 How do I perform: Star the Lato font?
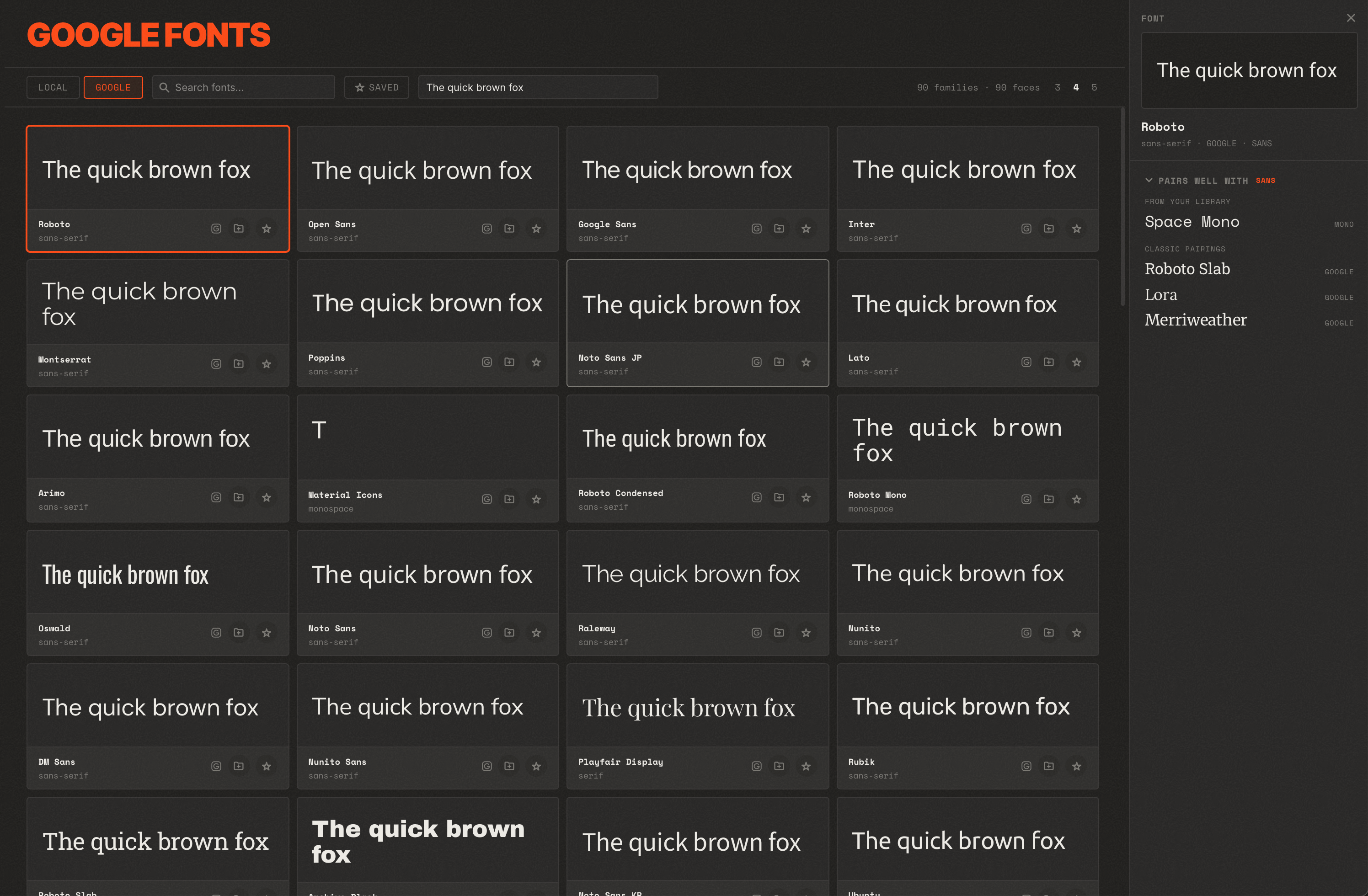click(1077, 362)
